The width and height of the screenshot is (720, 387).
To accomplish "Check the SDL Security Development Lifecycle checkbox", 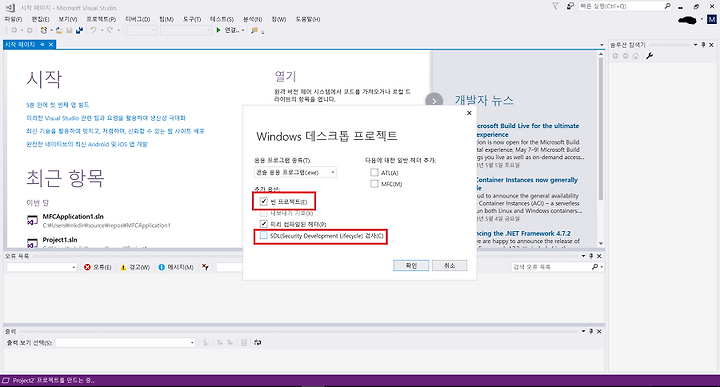I will [264, 236].
